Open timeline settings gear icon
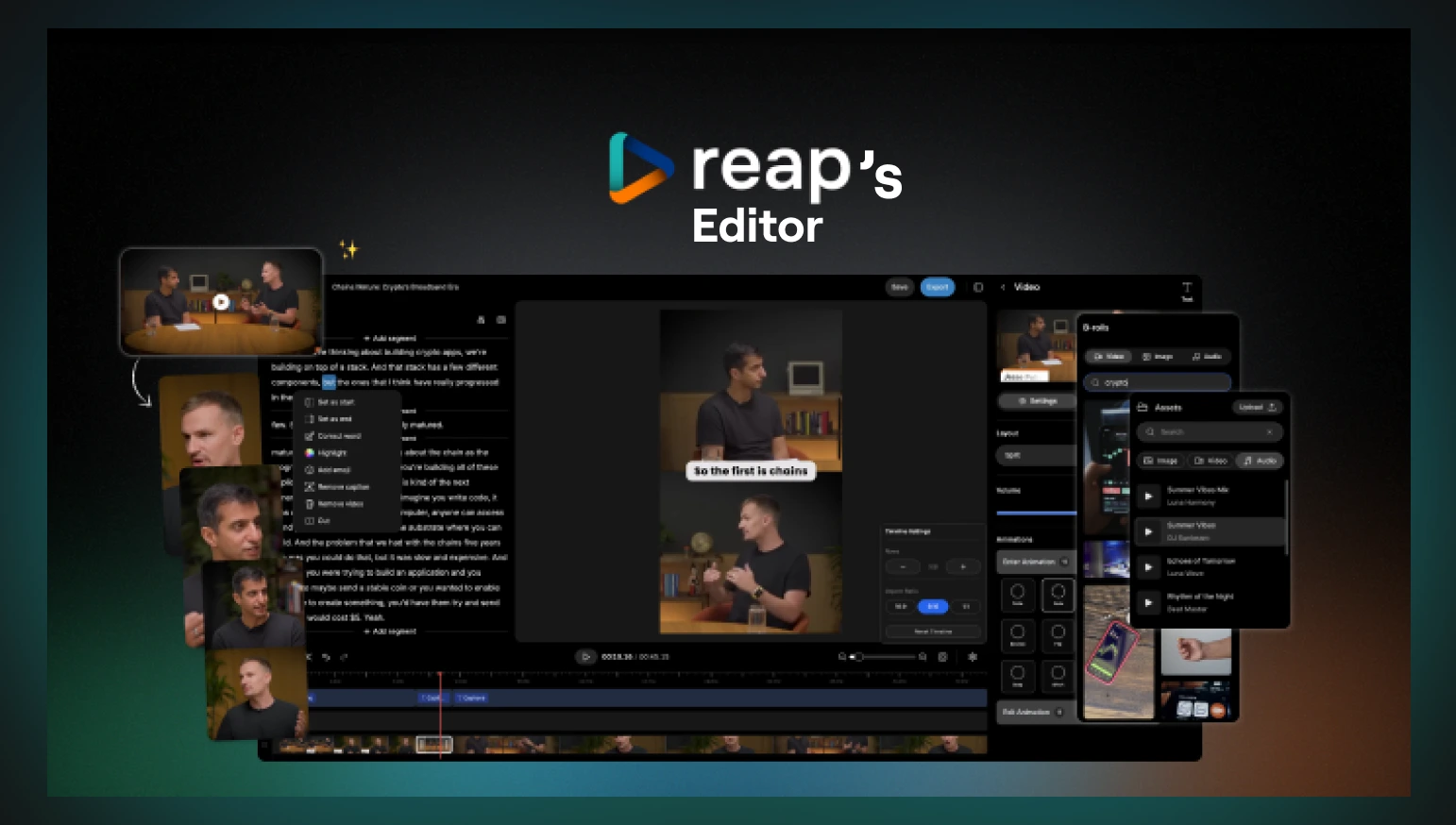The height and width of the screenshot is (825, 1456). click(973, 657)
